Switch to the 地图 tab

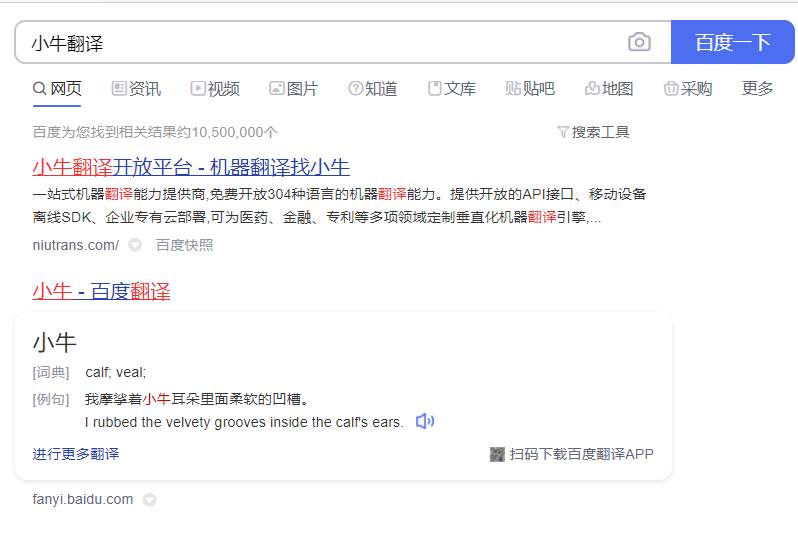click(609, 89)
